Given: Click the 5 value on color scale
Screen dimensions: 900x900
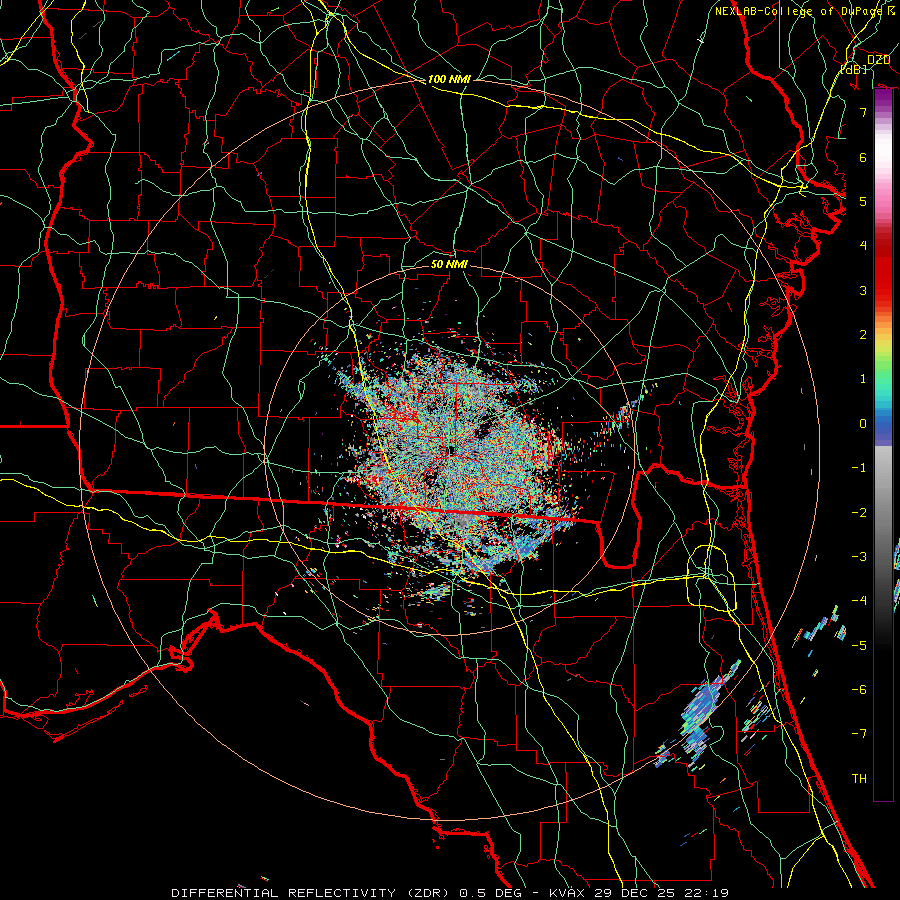Looking at the screenshot, I should [x=863, y=201].
